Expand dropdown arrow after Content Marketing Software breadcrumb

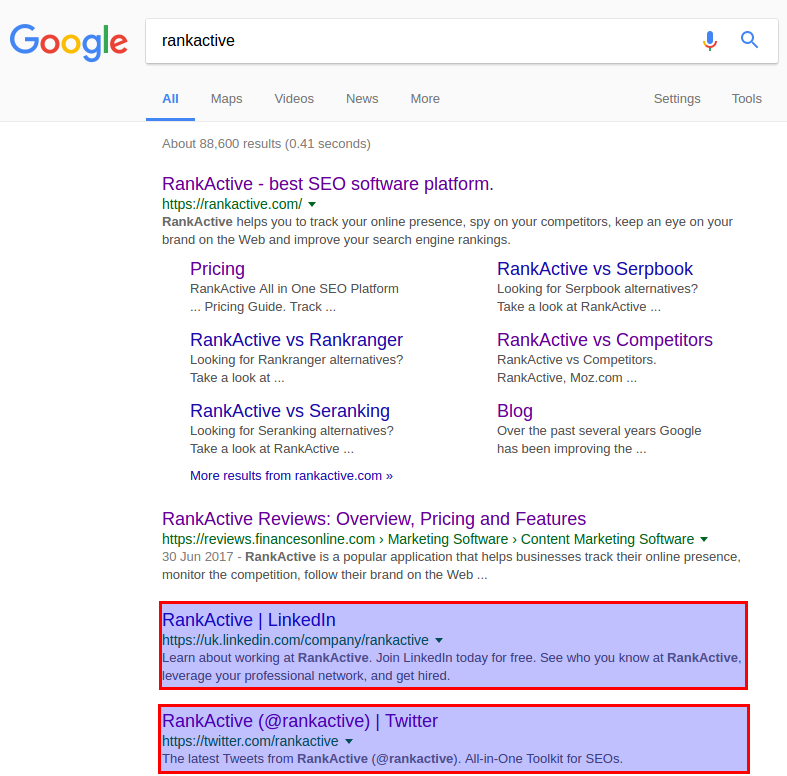704,539
